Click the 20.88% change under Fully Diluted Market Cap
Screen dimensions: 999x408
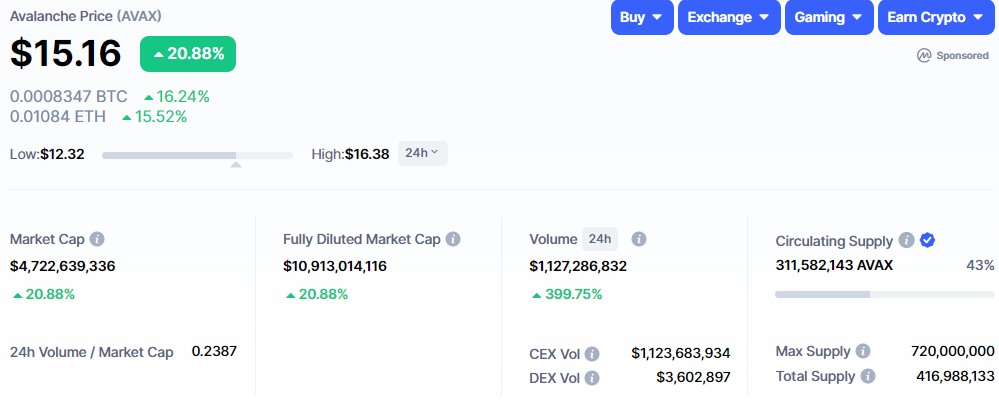[317, 295]
